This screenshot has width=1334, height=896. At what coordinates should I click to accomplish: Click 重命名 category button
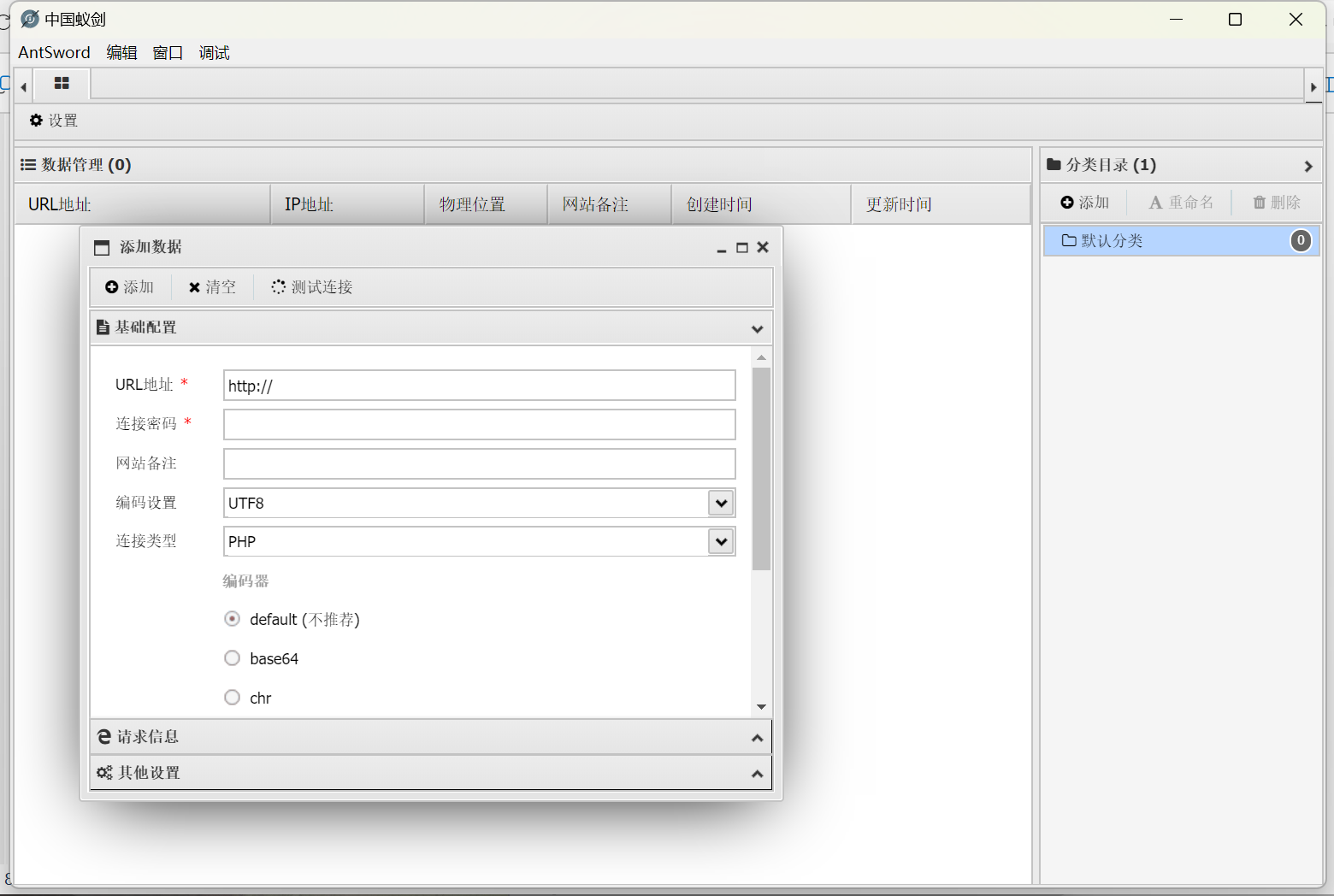coord(1181,203)
